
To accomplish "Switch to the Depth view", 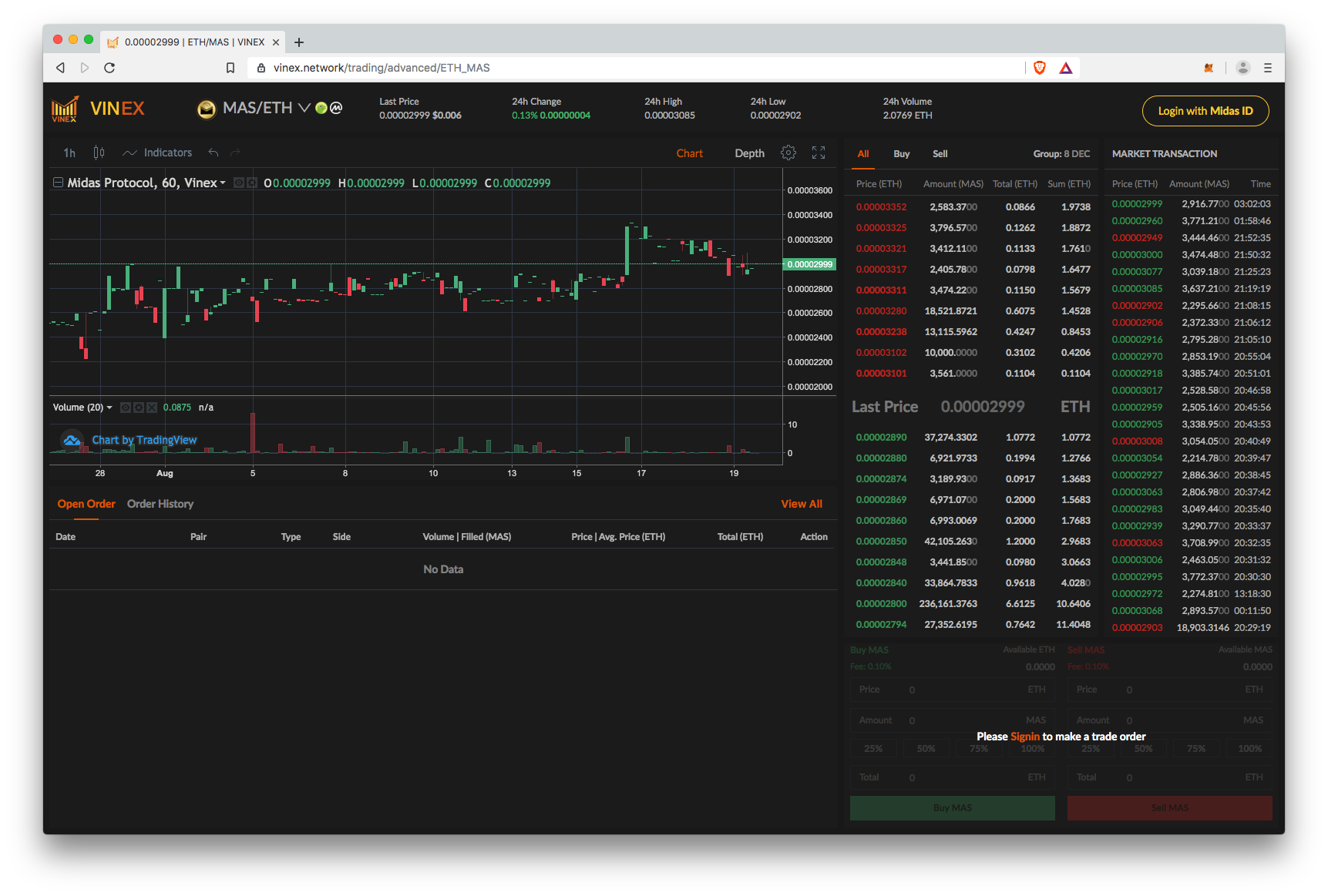I will [x=749, y=153].
